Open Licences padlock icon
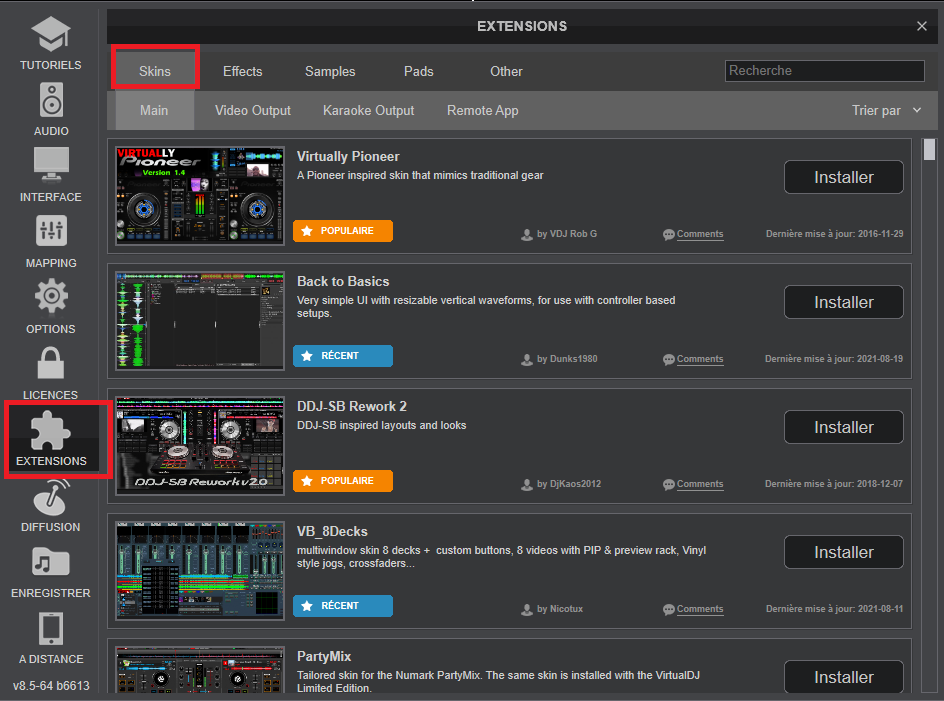 tap(51, 363)
